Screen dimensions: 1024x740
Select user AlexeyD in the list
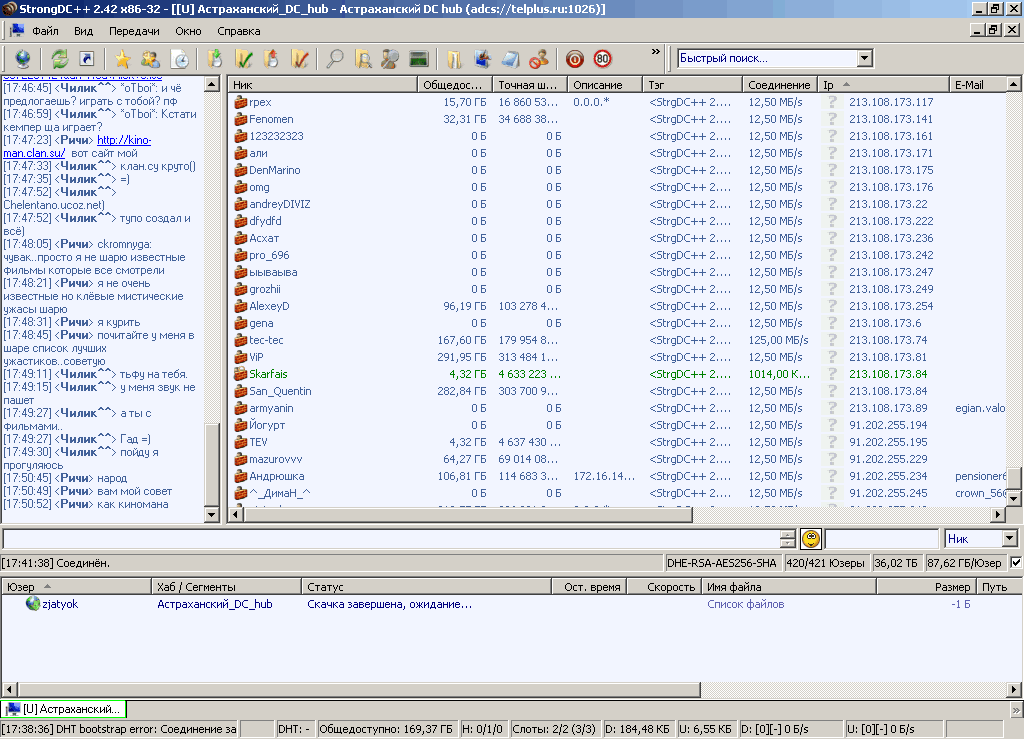(269, 306)
